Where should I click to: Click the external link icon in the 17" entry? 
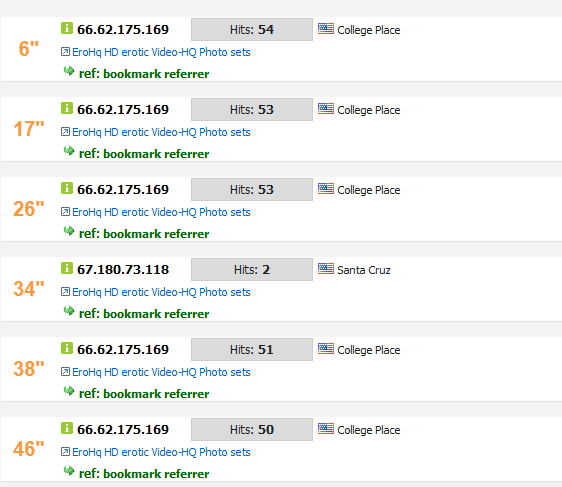click(65, 132)
